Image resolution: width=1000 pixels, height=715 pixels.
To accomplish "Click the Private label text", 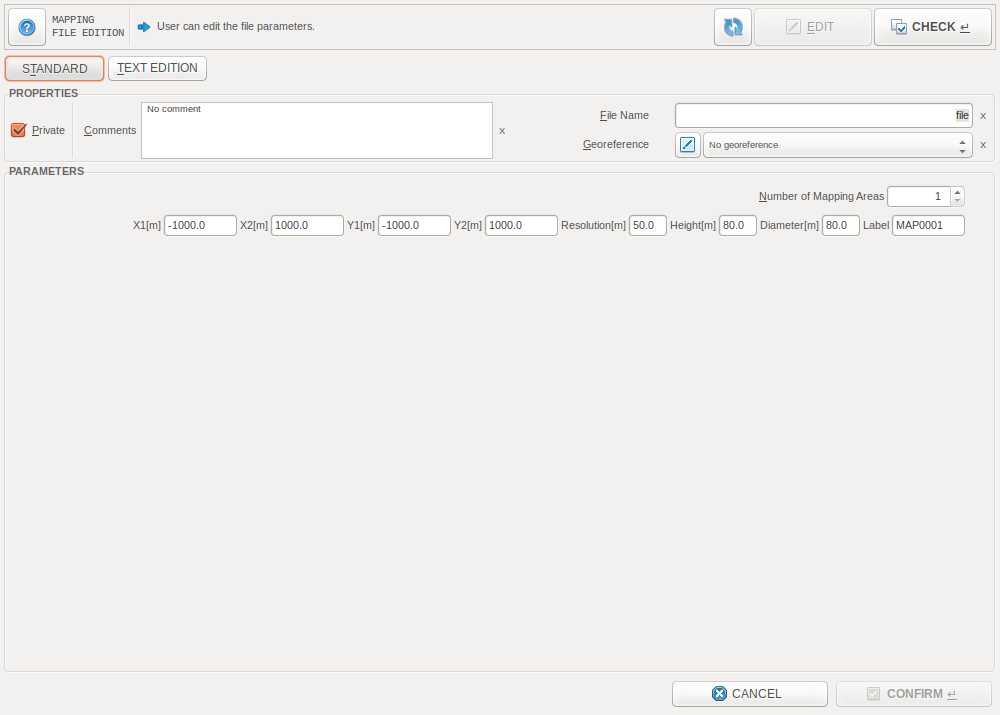I will [x=48, y=130].
